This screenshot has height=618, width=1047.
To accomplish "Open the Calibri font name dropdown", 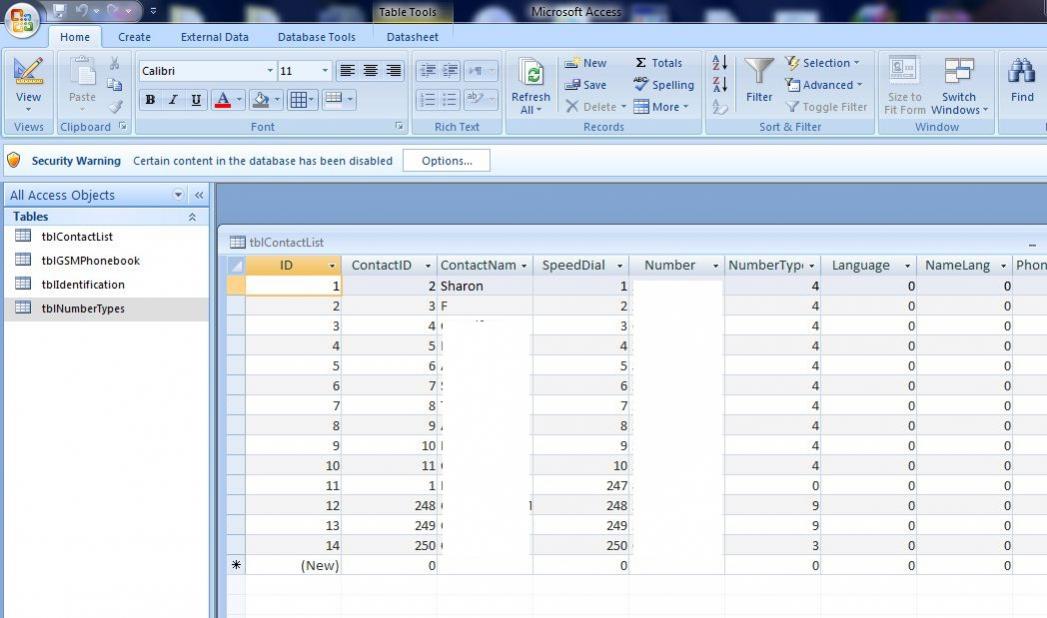I will [x=270, y=71].
